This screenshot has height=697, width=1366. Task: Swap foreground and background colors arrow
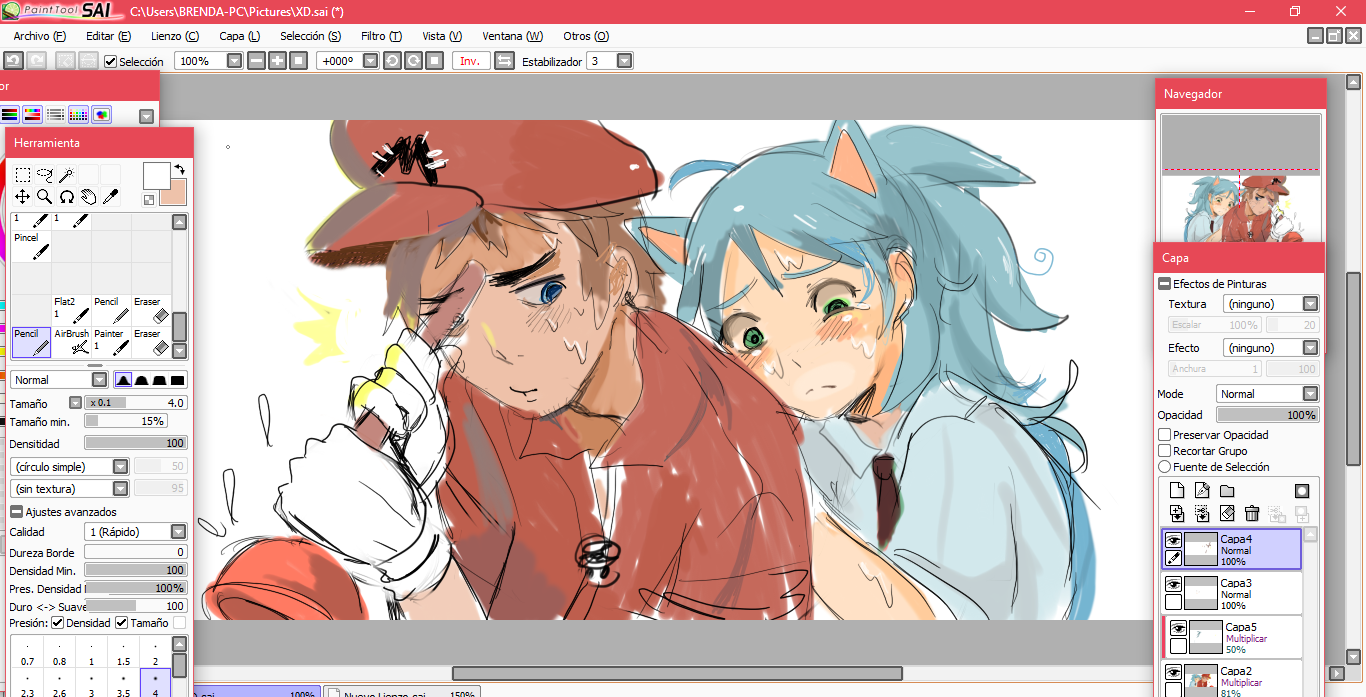[179, 169]
